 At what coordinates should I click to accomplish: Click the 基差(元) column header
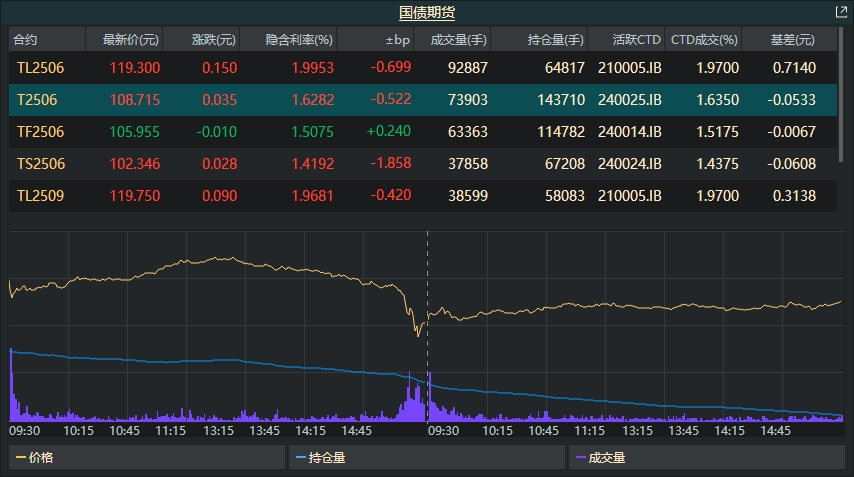(792, 40)
